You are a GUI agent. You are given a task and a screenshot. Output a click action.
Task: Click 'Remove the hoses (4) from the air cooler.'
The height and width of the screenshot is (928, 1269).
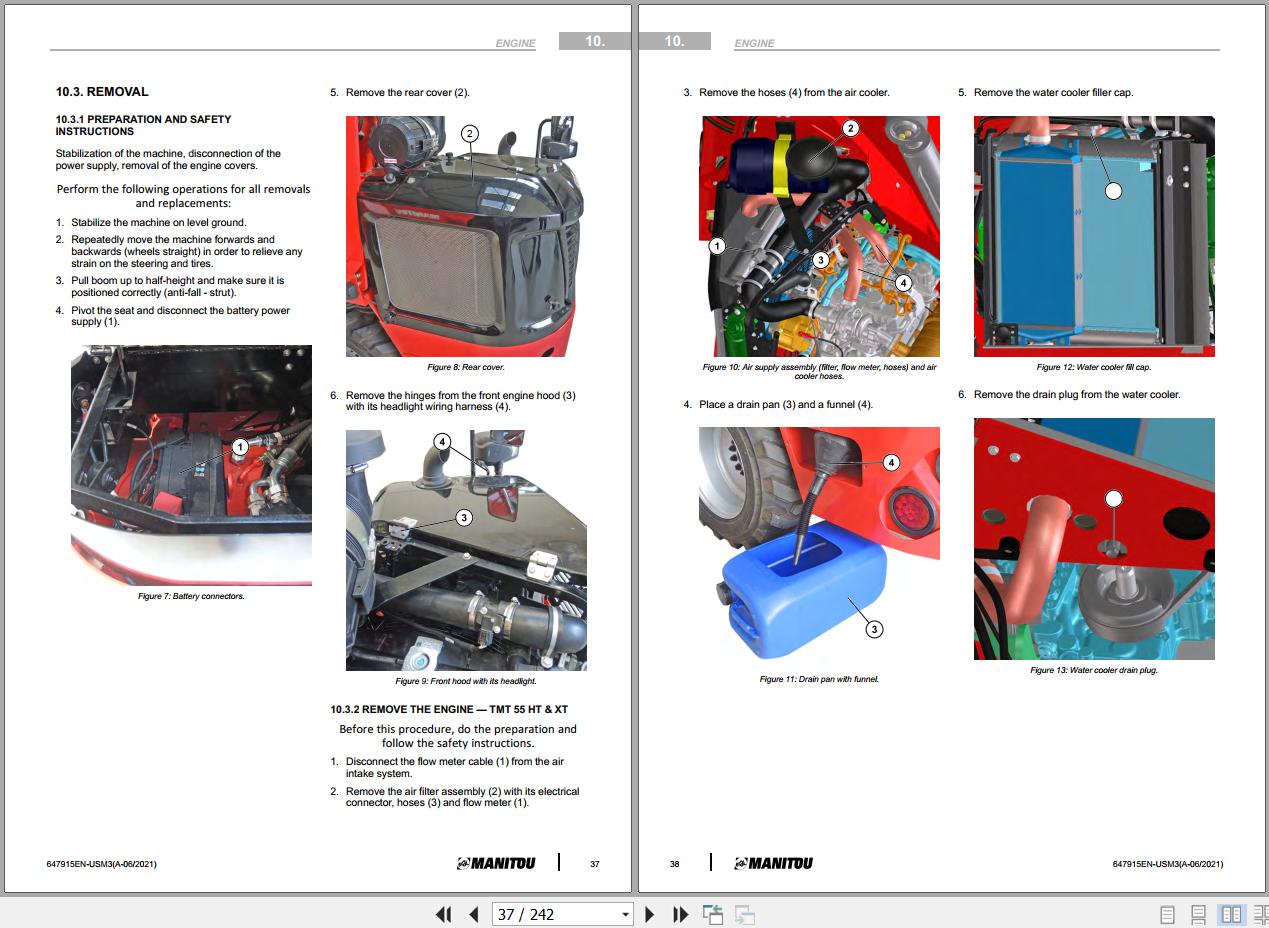pos(794,92)
